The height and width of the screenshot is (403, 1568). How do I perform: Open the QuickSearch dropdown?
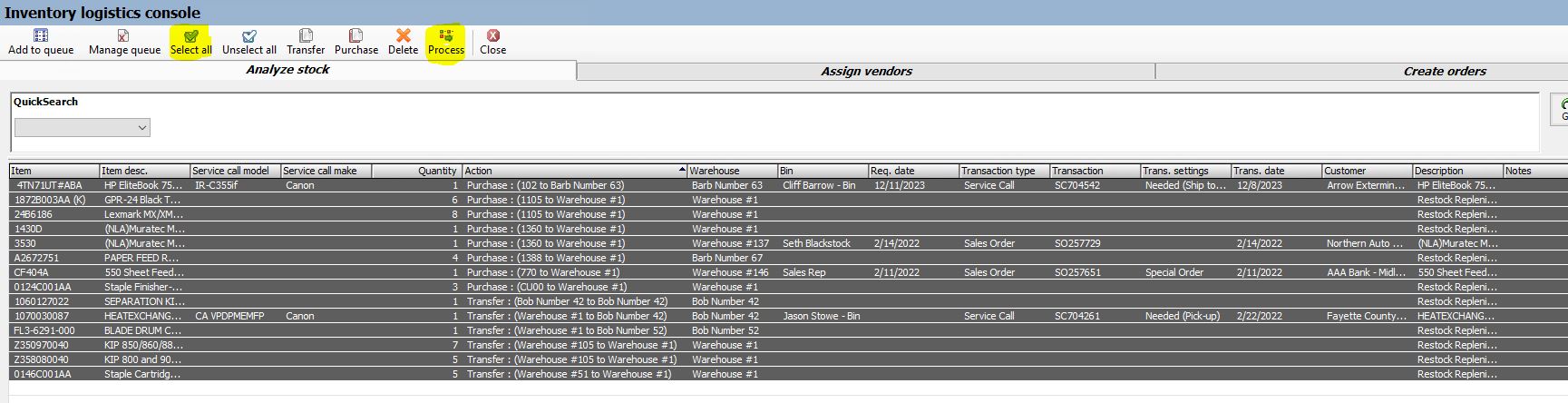pos(83,128)
